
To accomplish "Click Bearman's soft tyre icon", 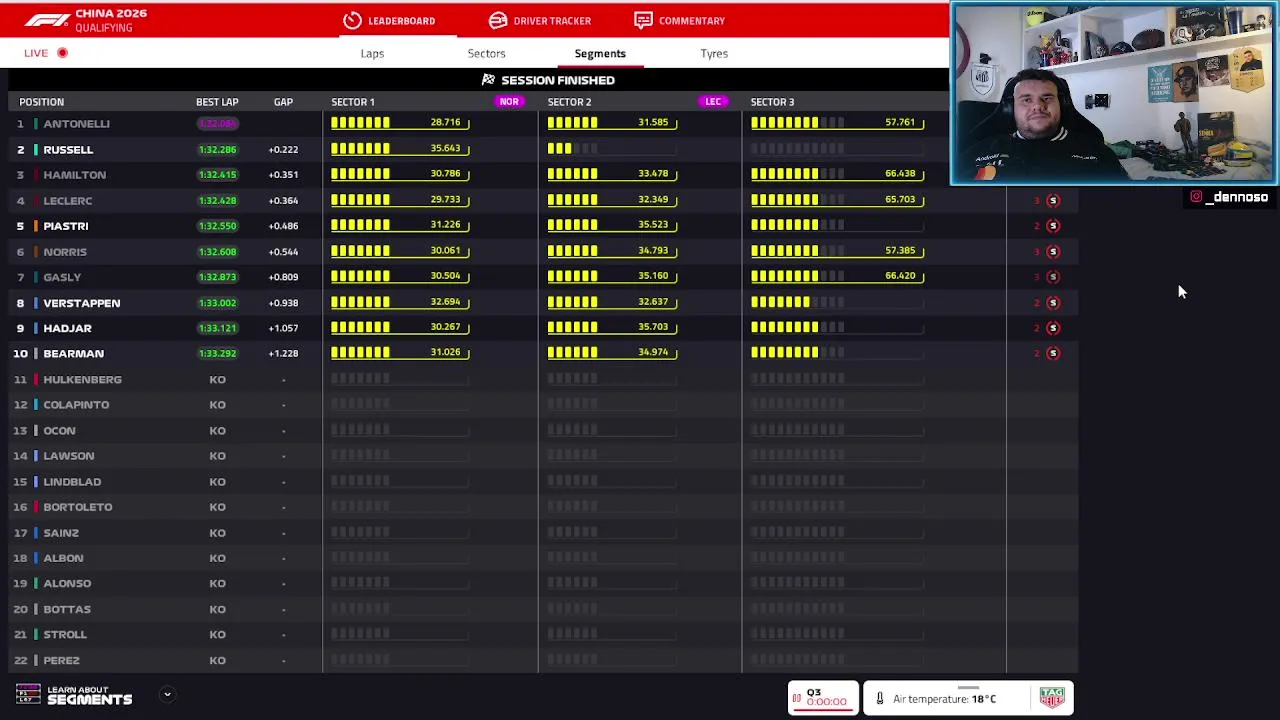I will point(1052,353).
